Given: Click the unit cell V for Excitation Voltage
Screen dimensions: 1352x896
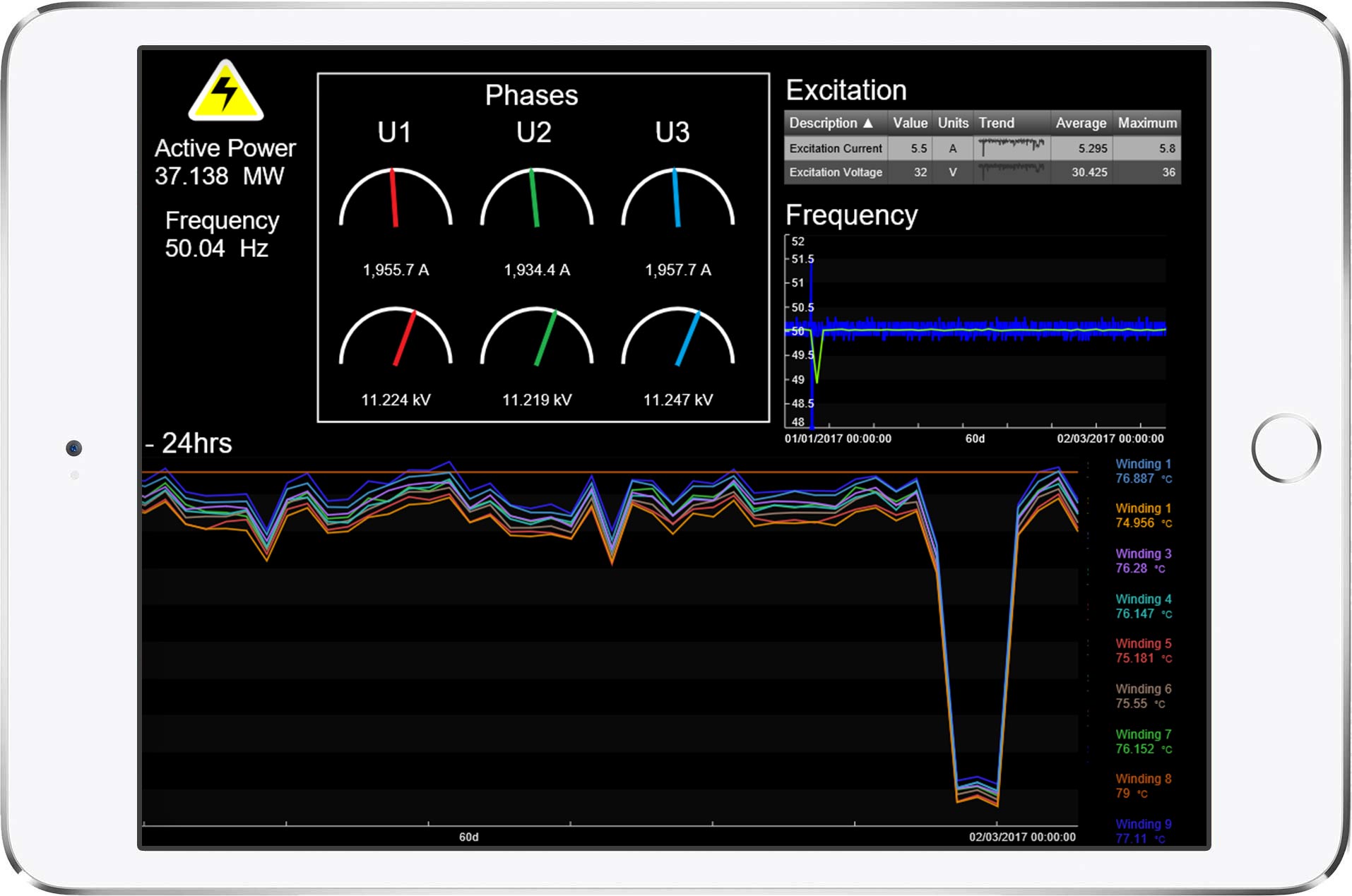Looking at the screenshot, I should 953,172.
